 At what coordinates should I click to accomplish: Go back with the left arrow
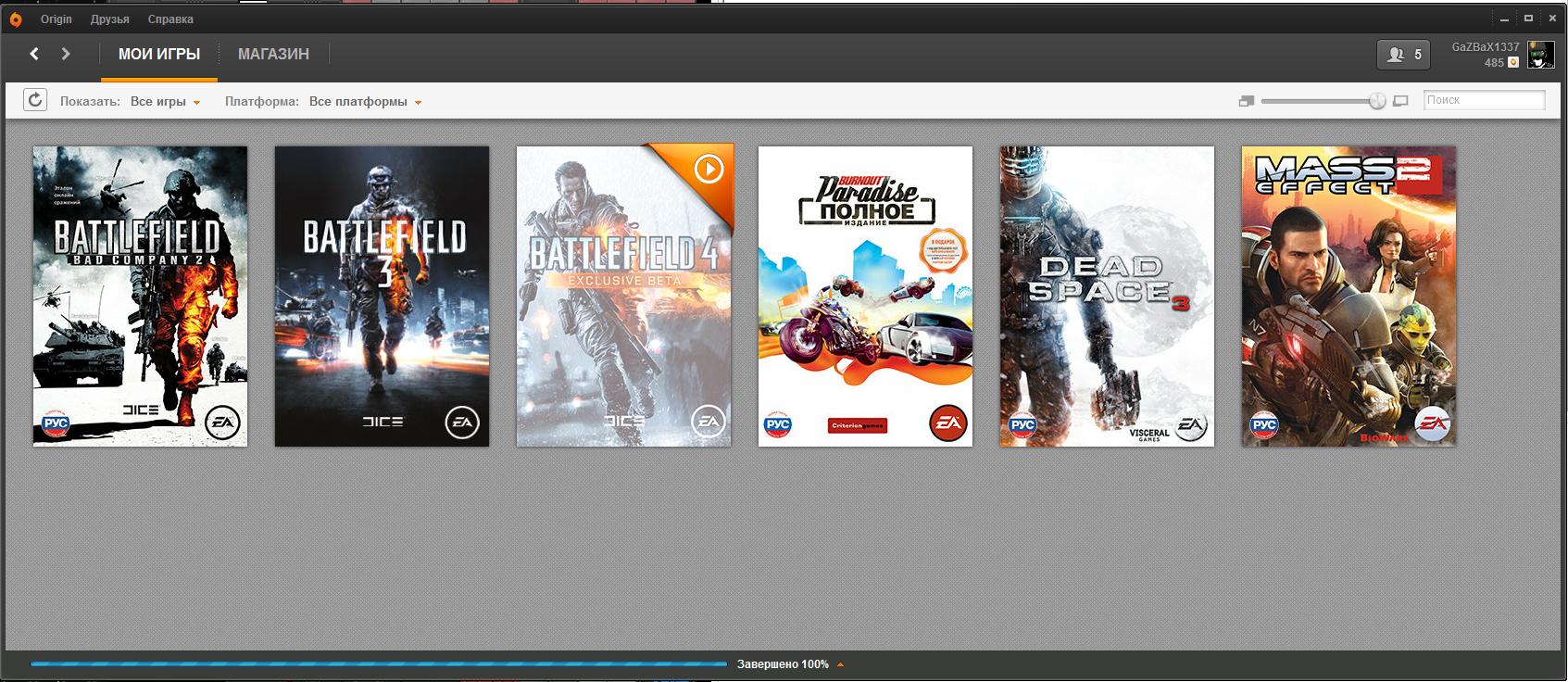pos(34,54)
